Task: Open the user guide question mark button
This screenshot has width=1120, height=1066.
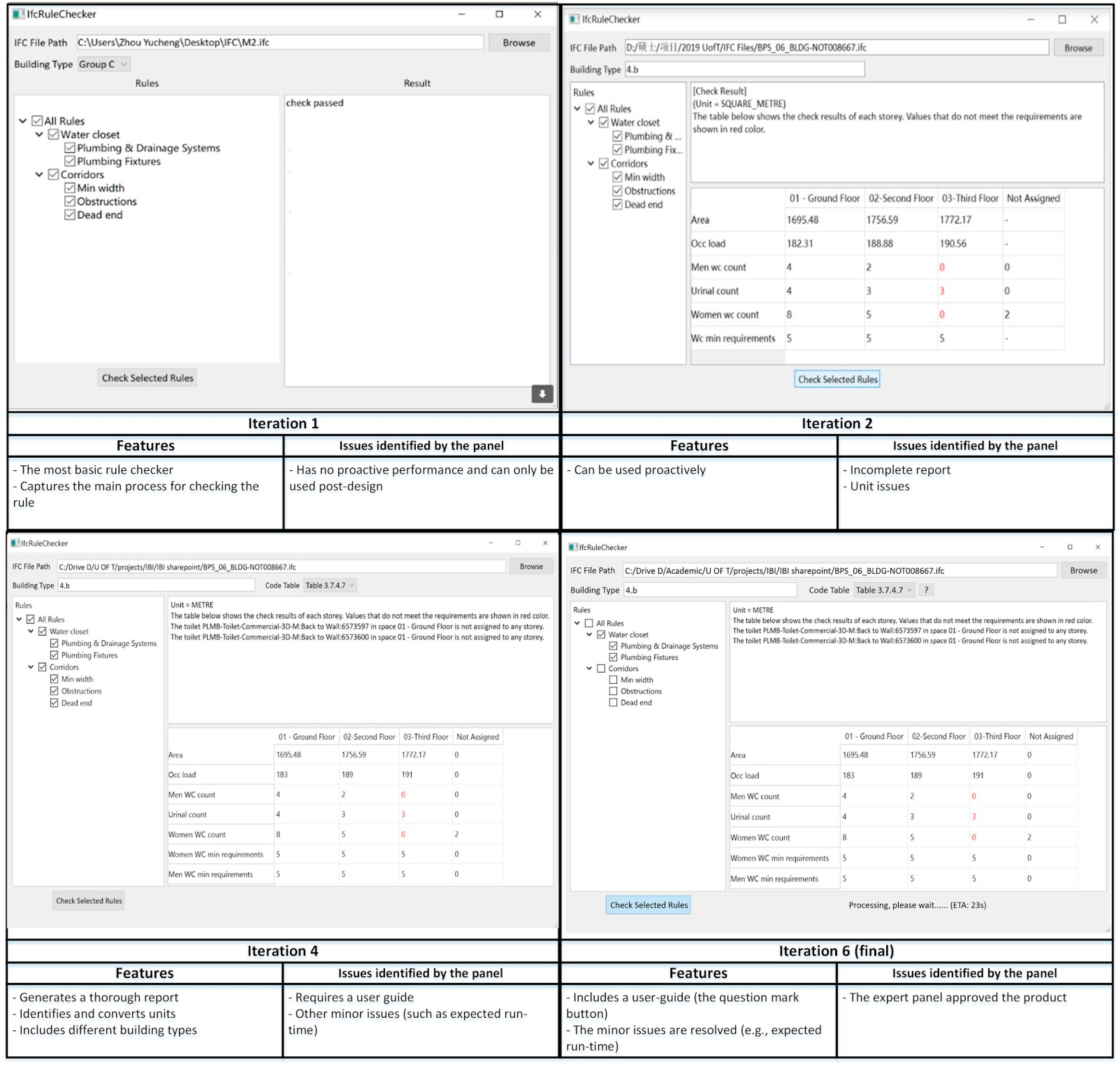Action: pyautogui.click(x=926, y=590)
